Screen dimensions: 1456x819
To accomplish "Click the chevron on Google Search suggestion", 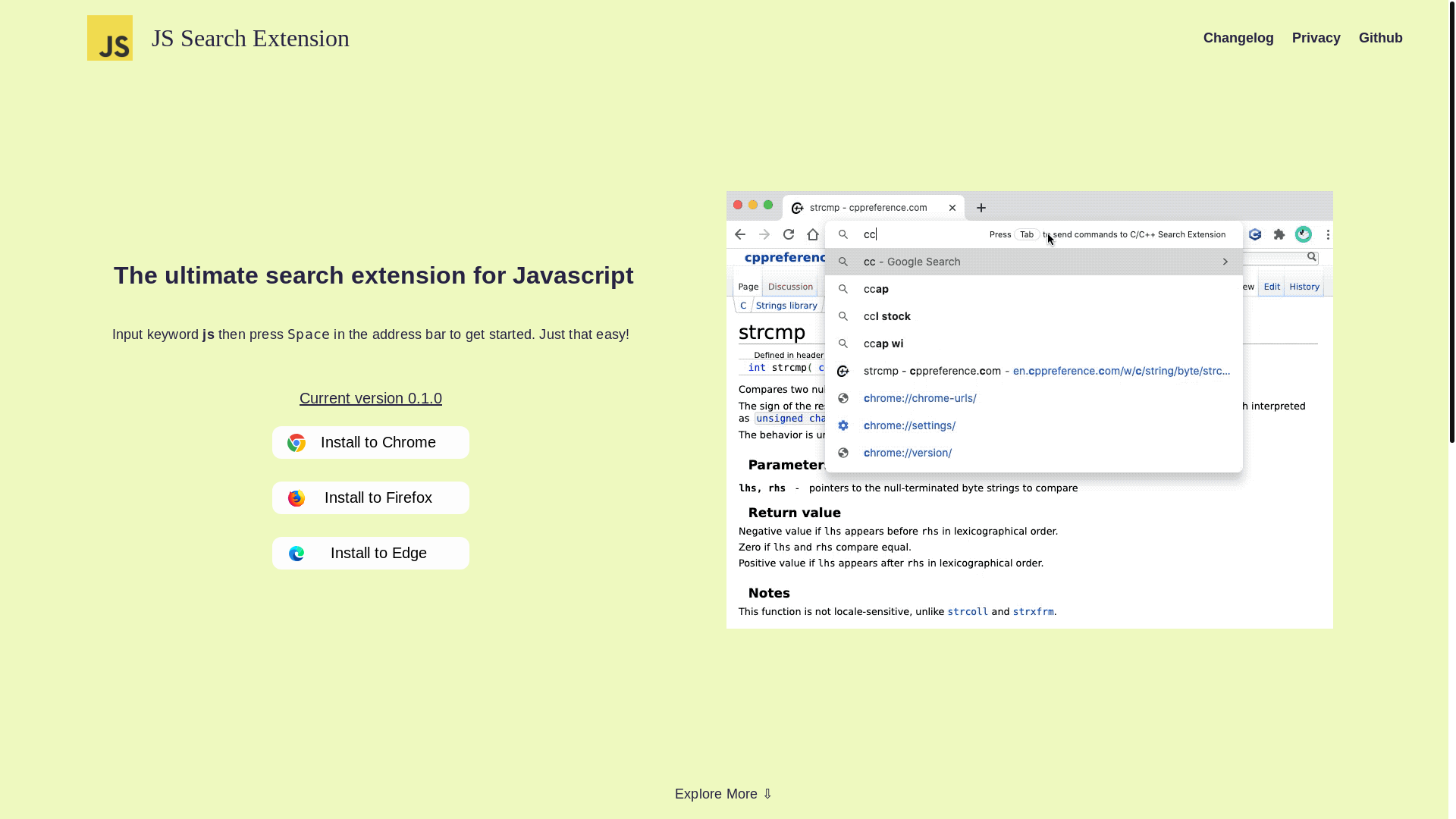I will click(x=1225, y=262).
